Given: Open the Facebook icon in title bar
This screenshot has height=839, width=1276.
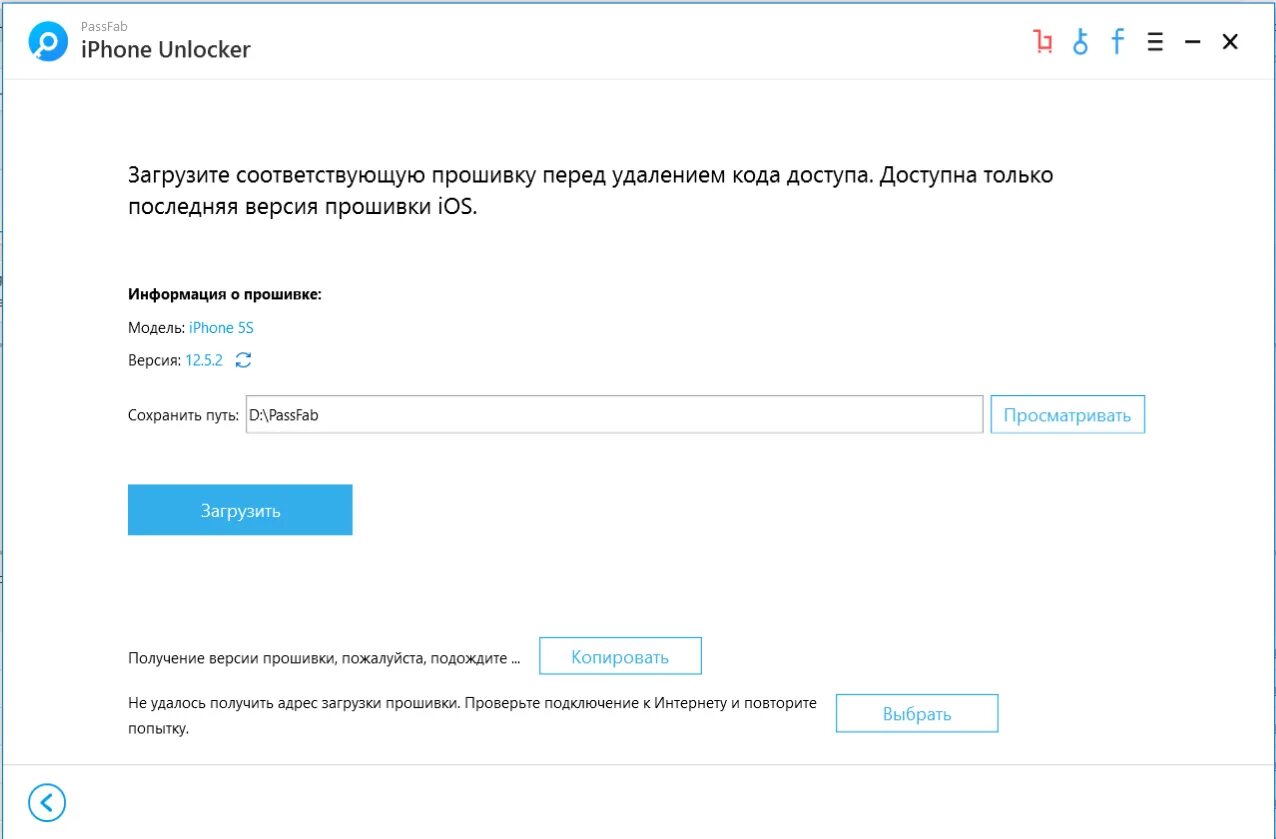Looking at the screenshot, I should 1117,42.
